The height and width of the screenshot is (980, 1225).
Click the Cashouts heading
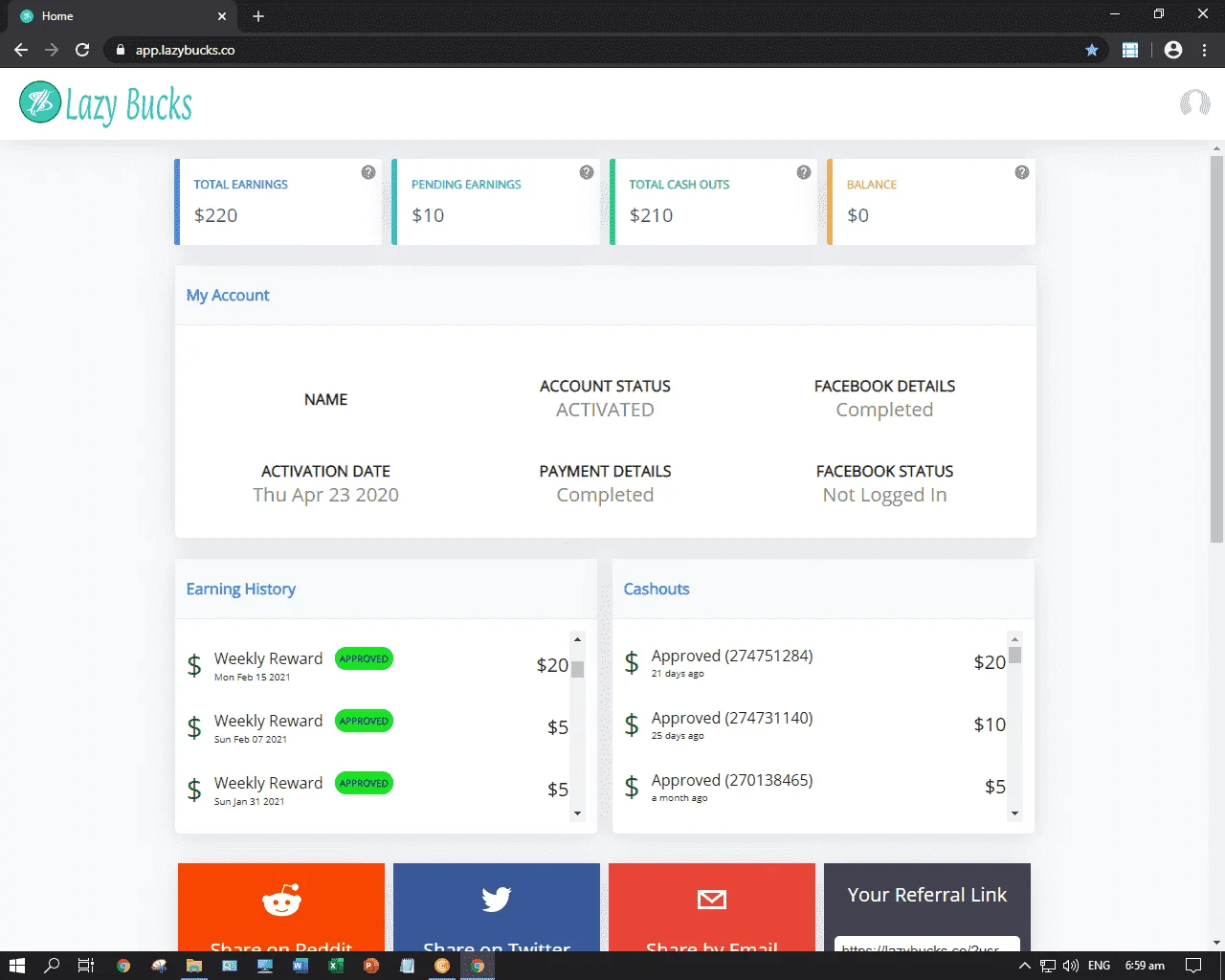pyautogui.click(x=657, y=590)
